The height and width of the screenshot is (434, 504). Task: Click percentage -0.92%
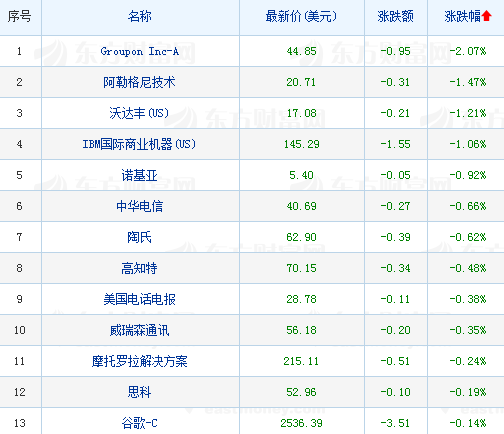[x=468, y=175]
